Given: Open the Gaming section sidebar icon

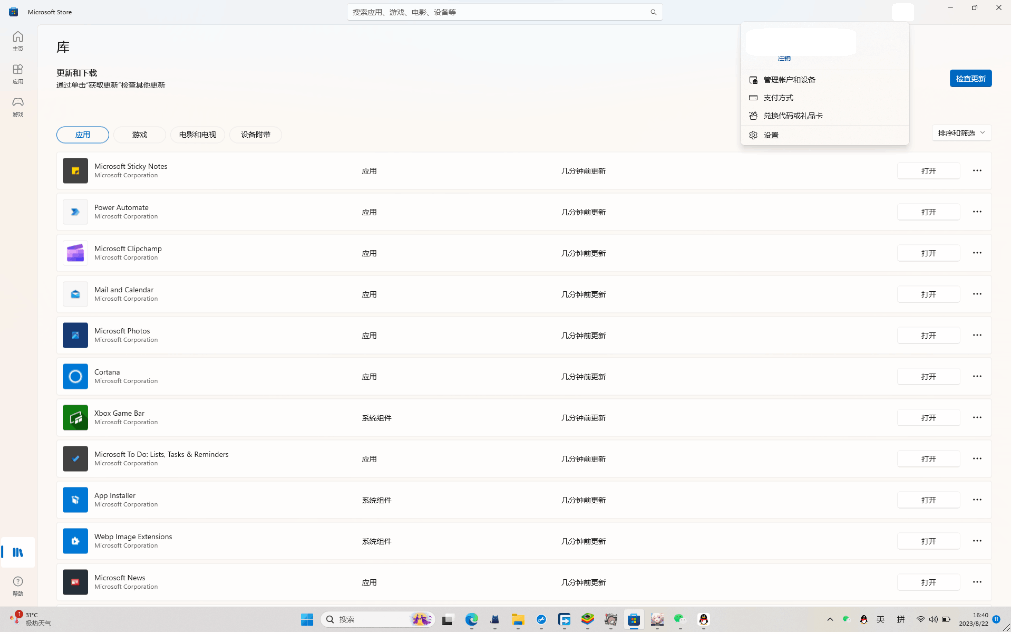Looking at the screenshot, I should click(x=17, y=107).
